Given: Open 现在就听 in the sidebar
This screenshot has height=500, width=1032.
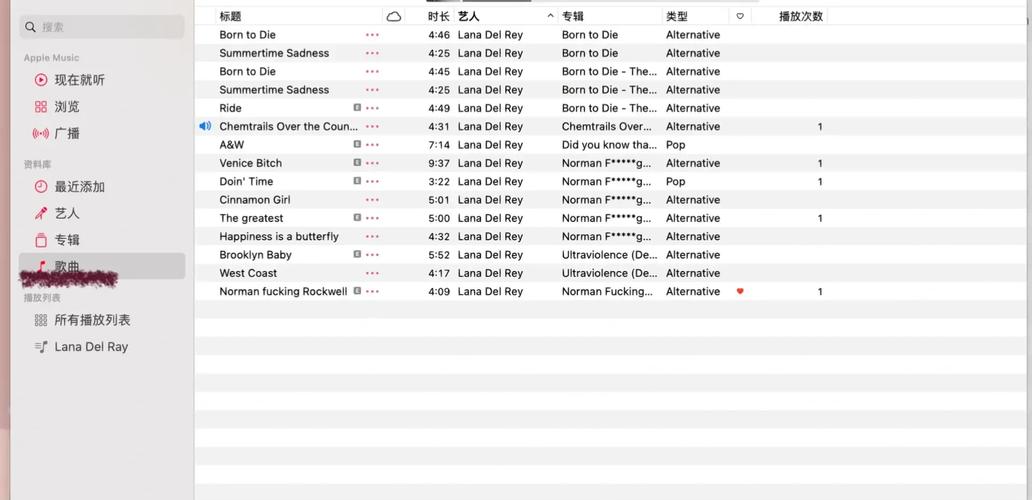Looking at the screenshot, I should click(x=80, y=80).
